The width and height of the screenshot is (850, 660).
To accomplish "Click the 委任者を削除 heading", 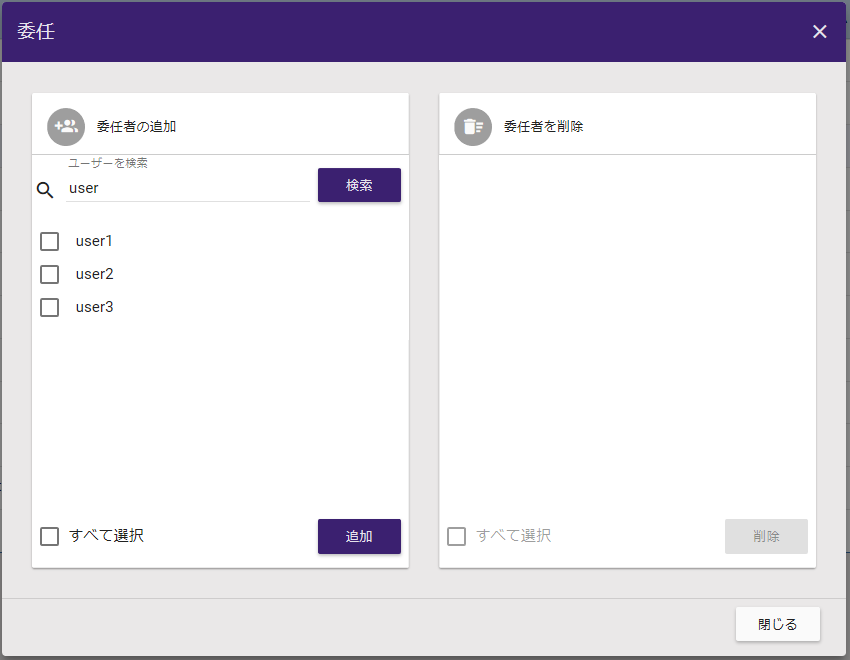I will [543, 127].
